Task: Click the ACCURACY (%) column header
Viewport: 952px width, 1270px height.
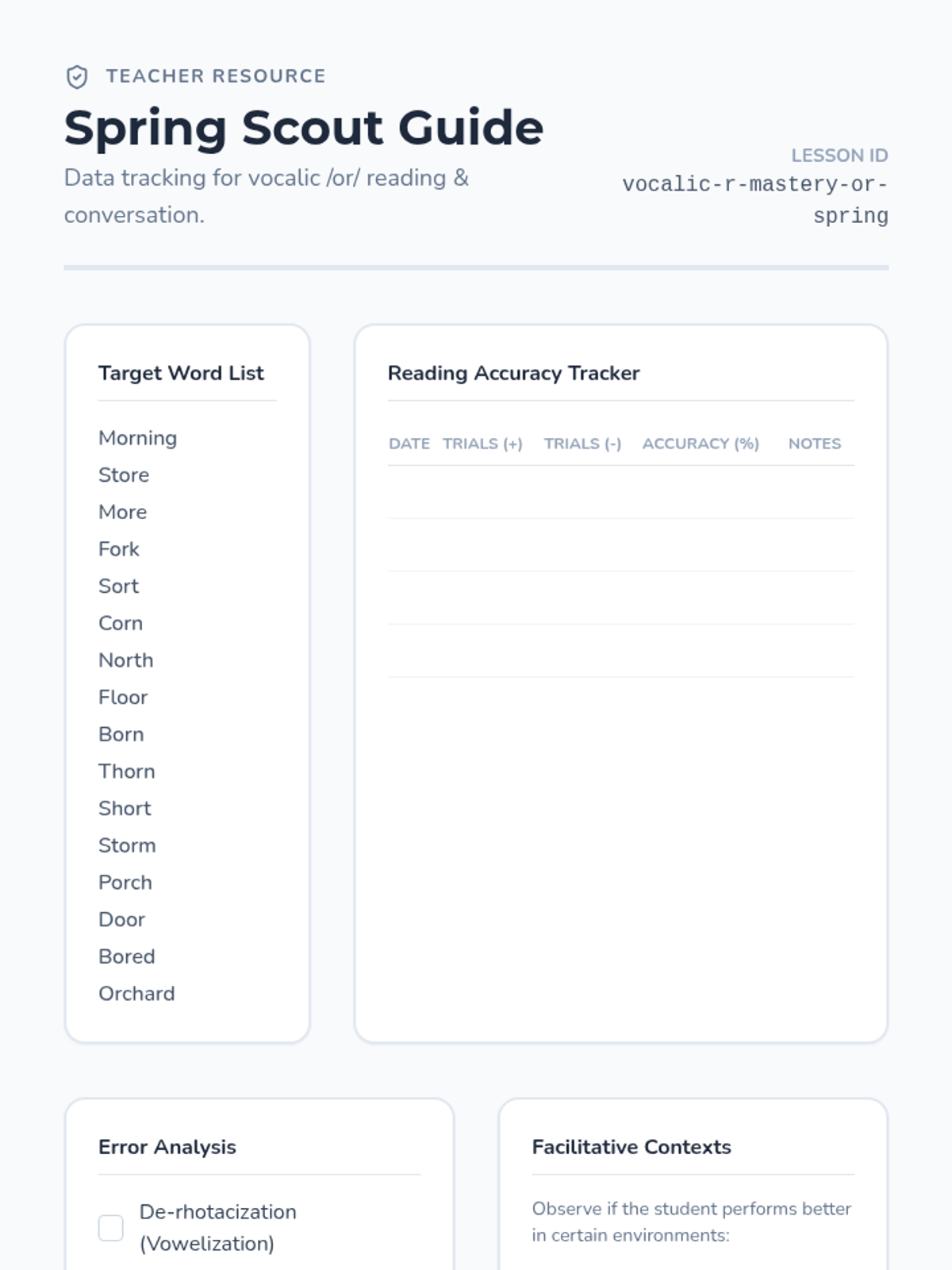Action: point(701,444)
